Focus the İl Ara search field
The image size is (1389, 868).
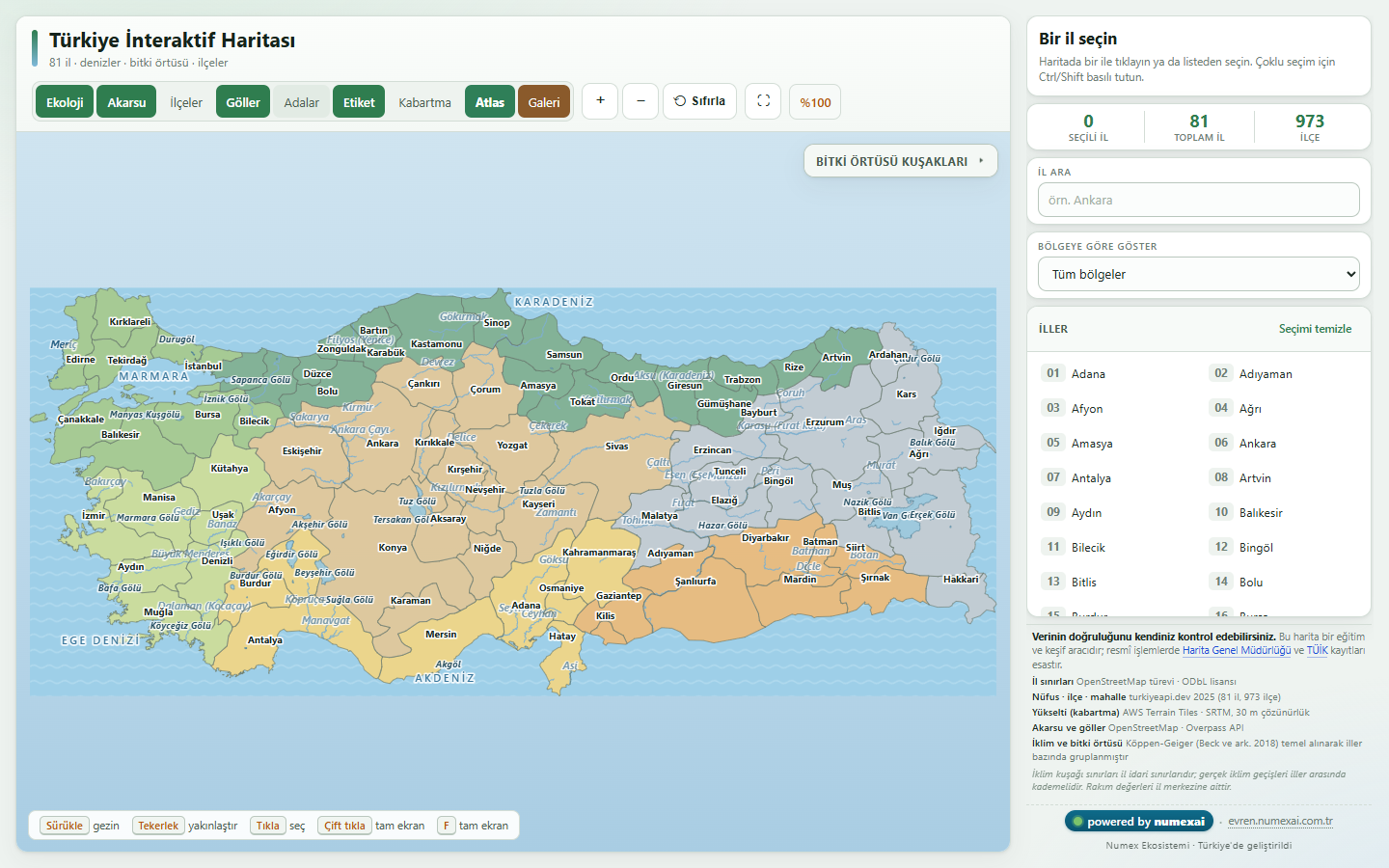tap(1199, 200)
